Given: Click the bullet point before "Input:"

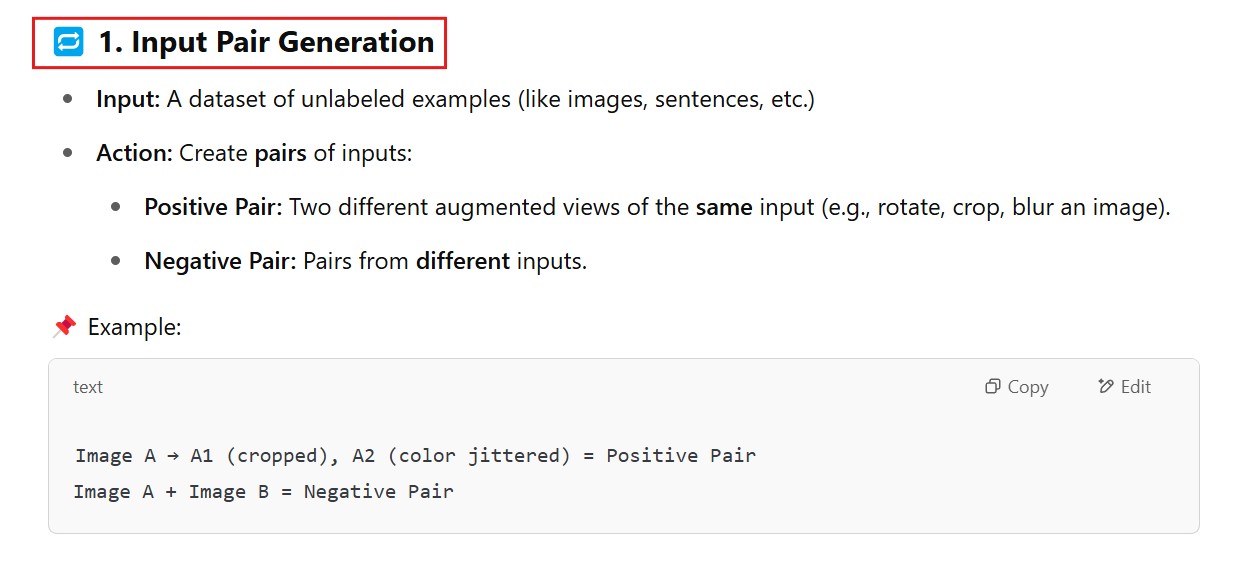Looking at the screenshot, I should [x=68, y=100].
